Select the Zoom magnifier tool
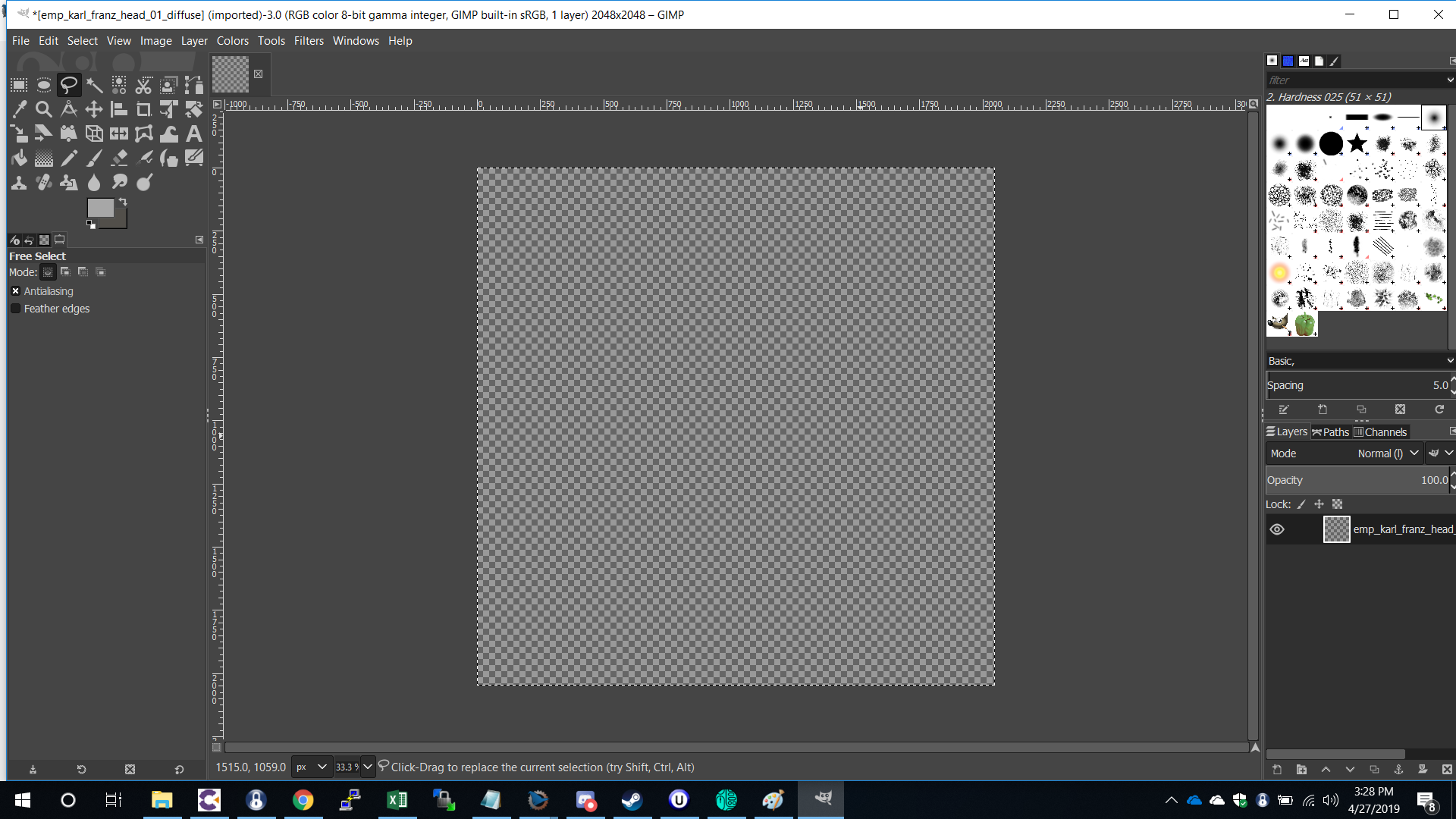This screenshot has height=819, width=1456. coord(44,109)
